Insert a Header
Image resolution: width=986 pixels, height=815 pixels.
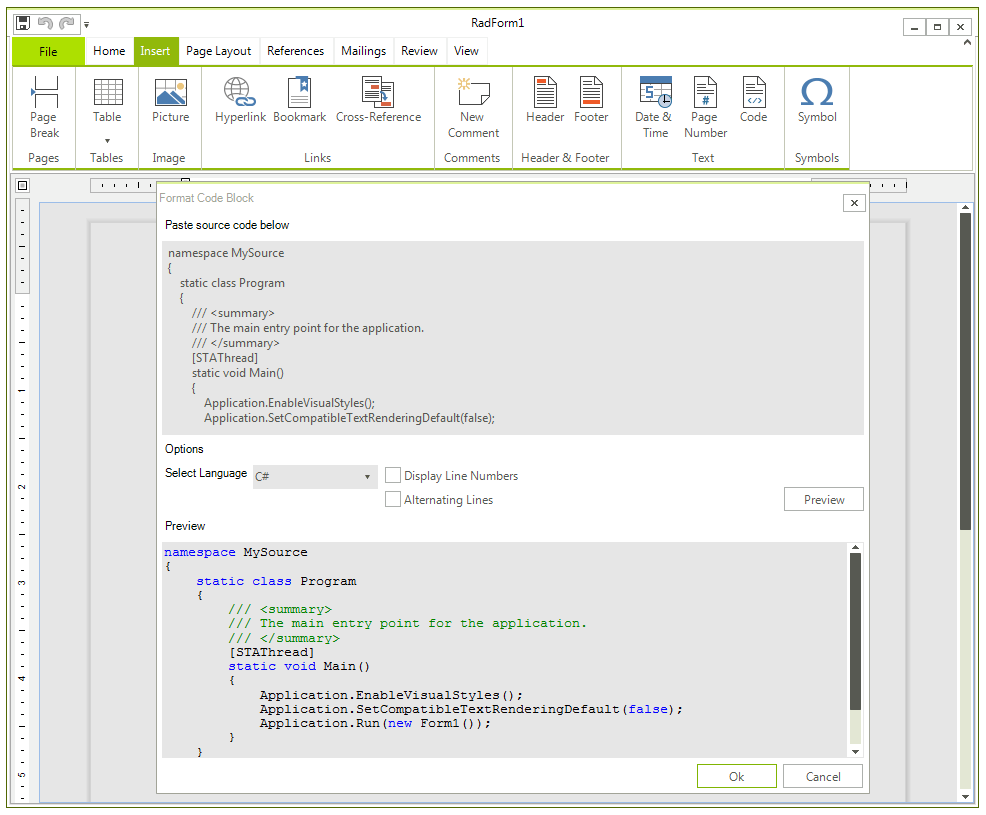click(544, 105)
